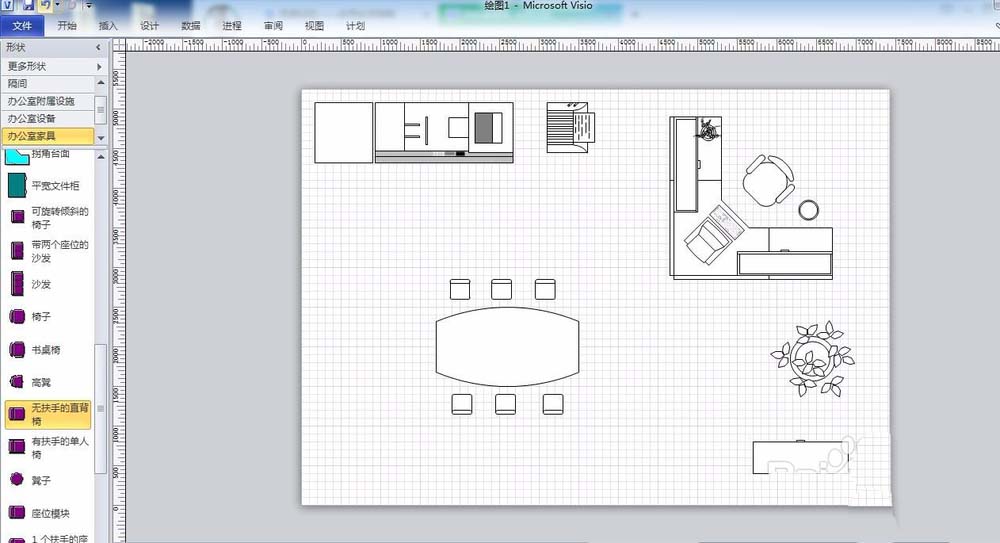
Task: Switch to the 开始 ribbon tab
Action: point(66,26)
